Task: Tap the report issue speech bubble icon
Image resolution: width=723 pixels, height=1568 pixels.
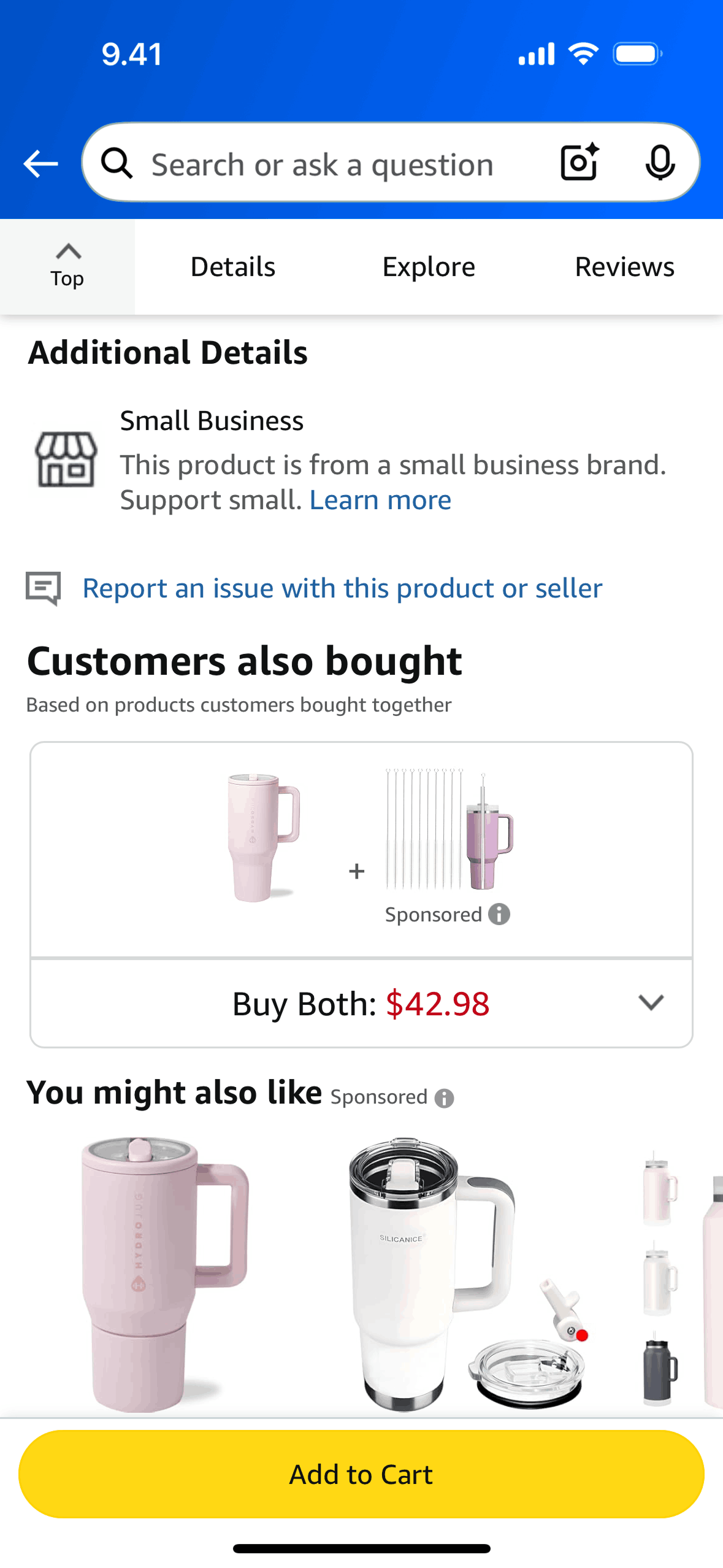Action: coord(44,588)
